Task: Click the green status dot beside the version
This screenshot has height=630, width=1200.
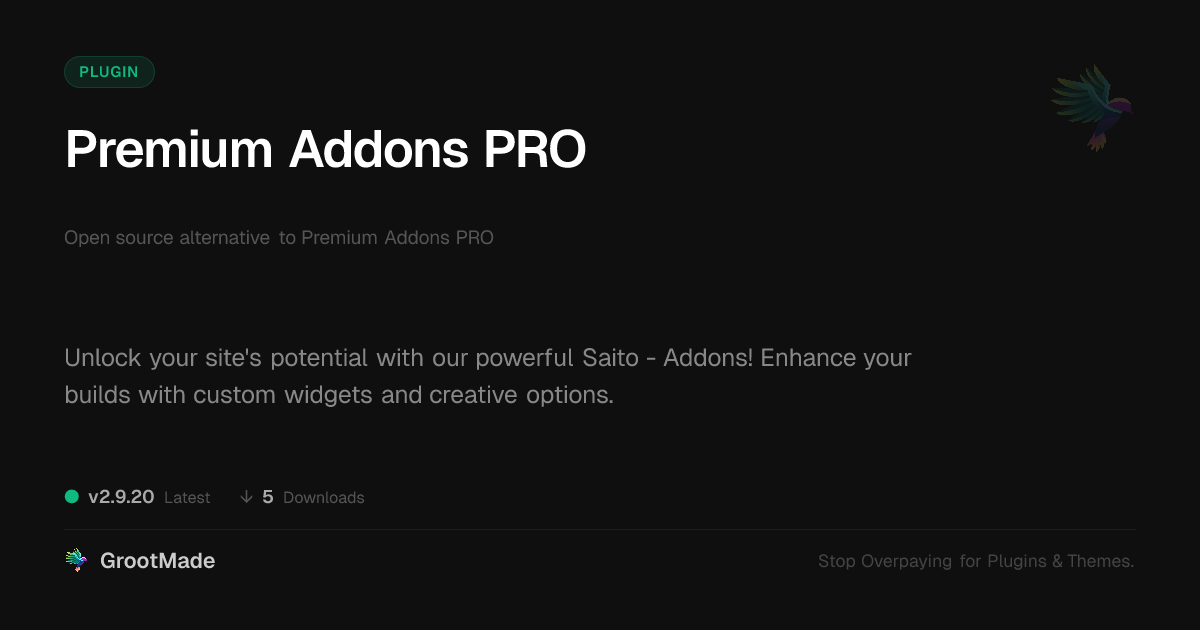Action: (72, 496)
